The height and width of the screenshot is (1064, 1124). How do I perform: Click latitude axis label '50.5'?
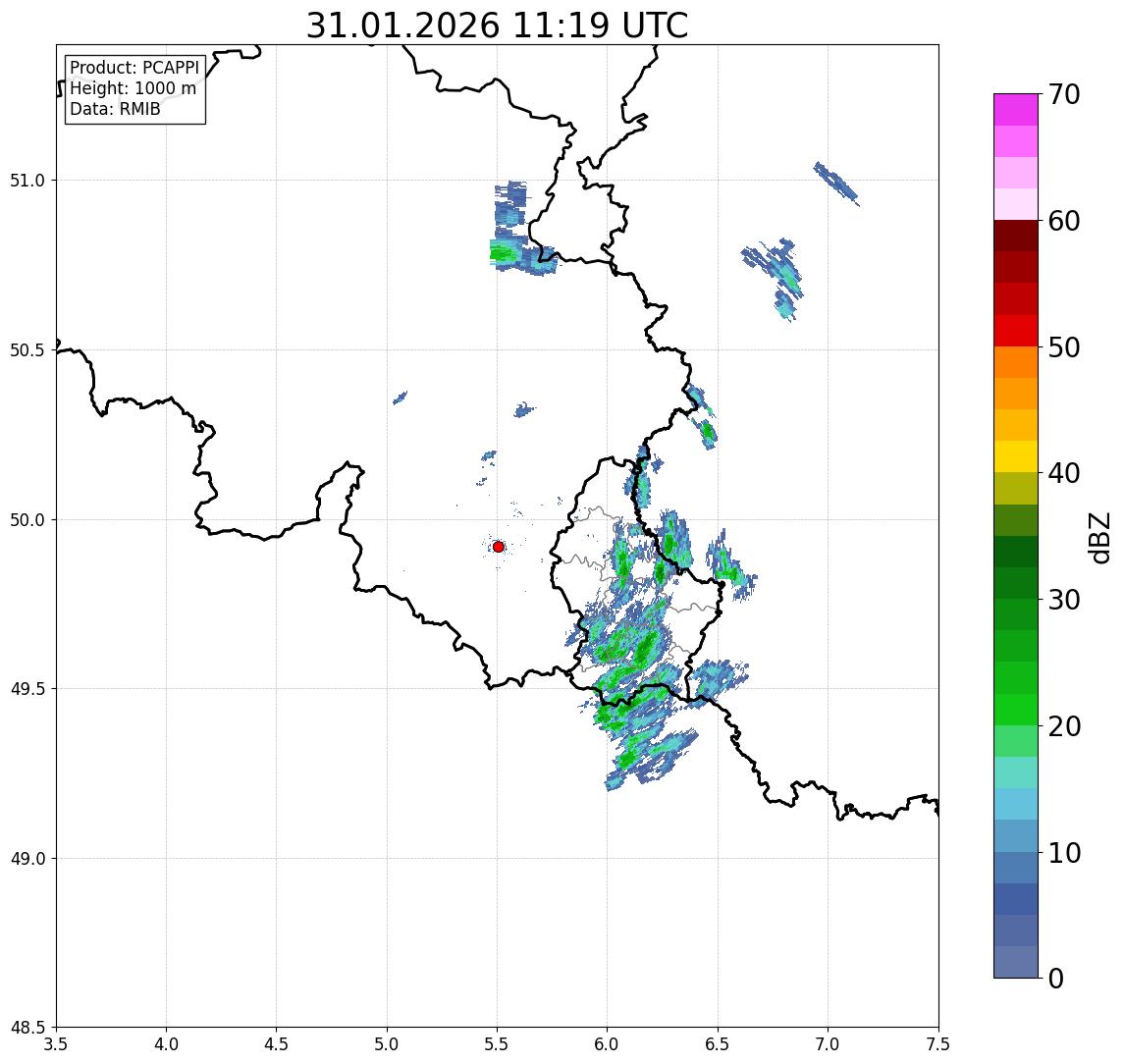pos(27,350)
